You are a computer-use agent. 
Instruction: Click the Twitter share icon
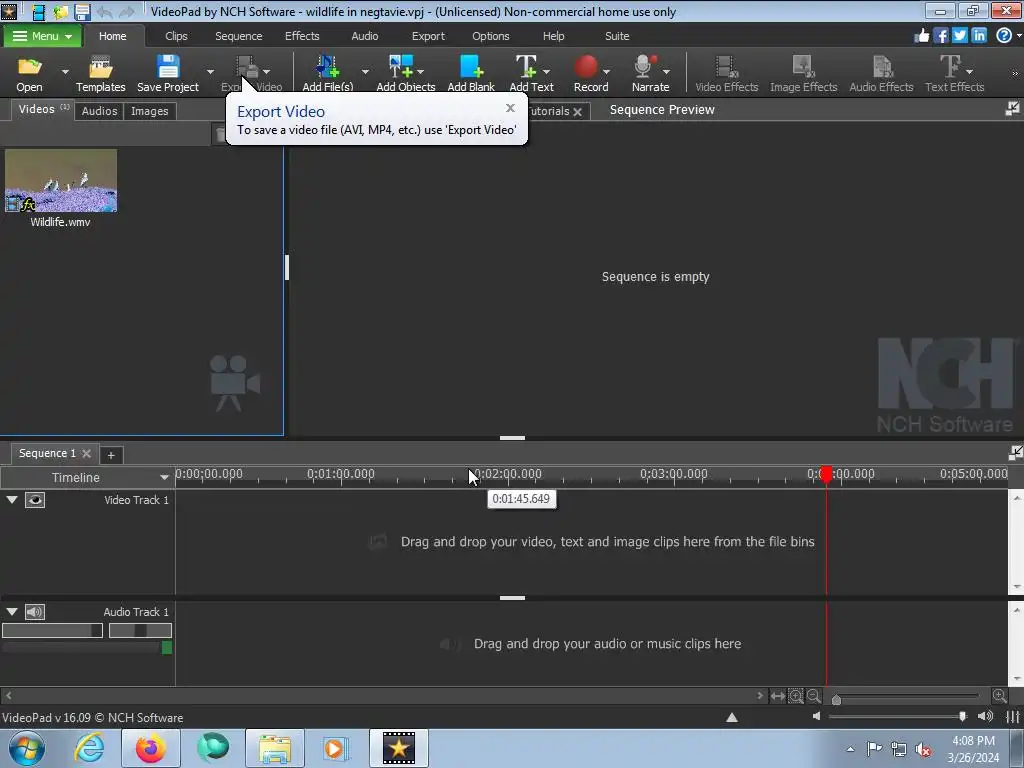pyautogui.click(x=959, y=35)
